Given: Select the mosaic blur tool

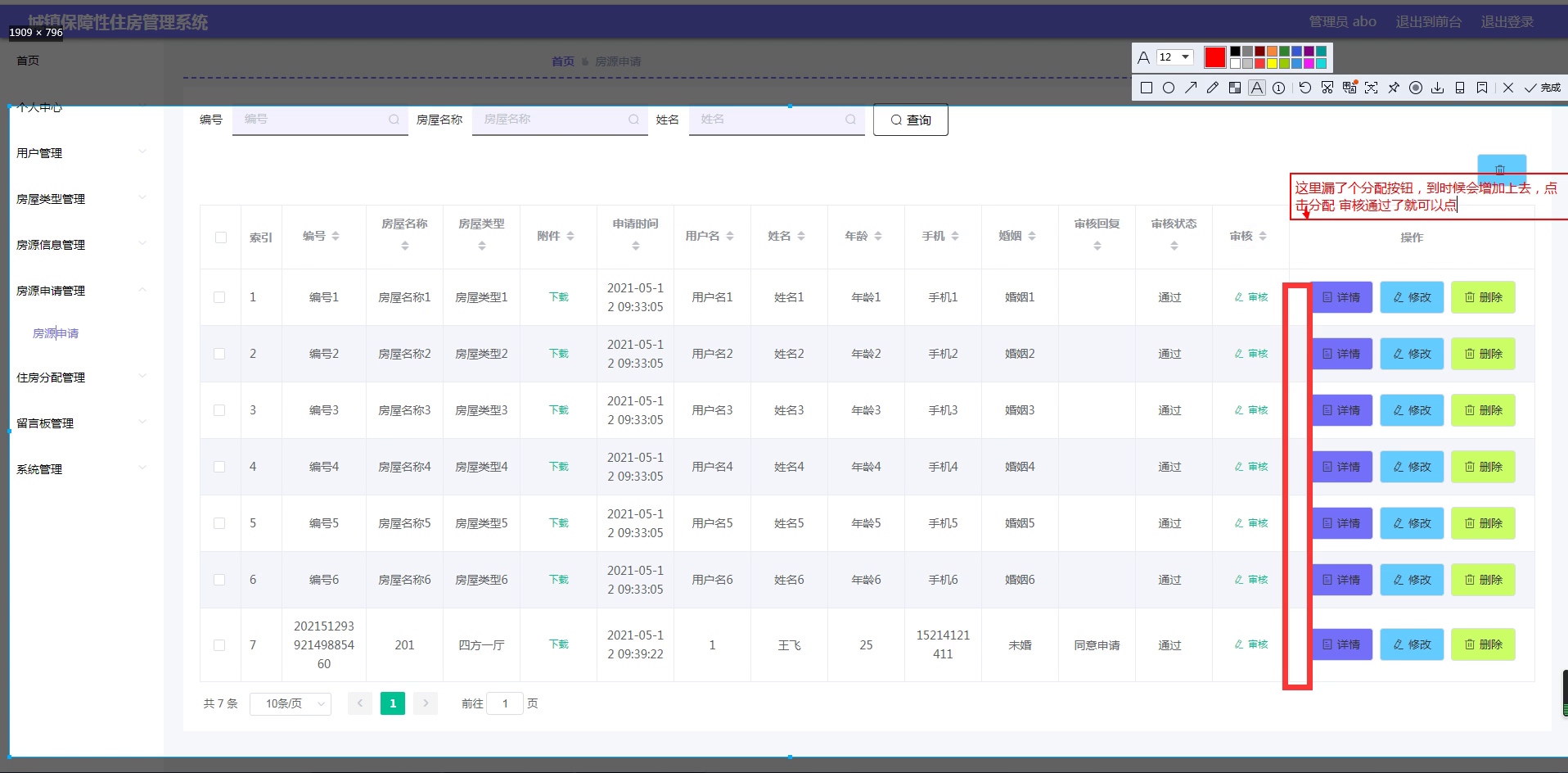Looking at the screenshot, I should 1235,88.
